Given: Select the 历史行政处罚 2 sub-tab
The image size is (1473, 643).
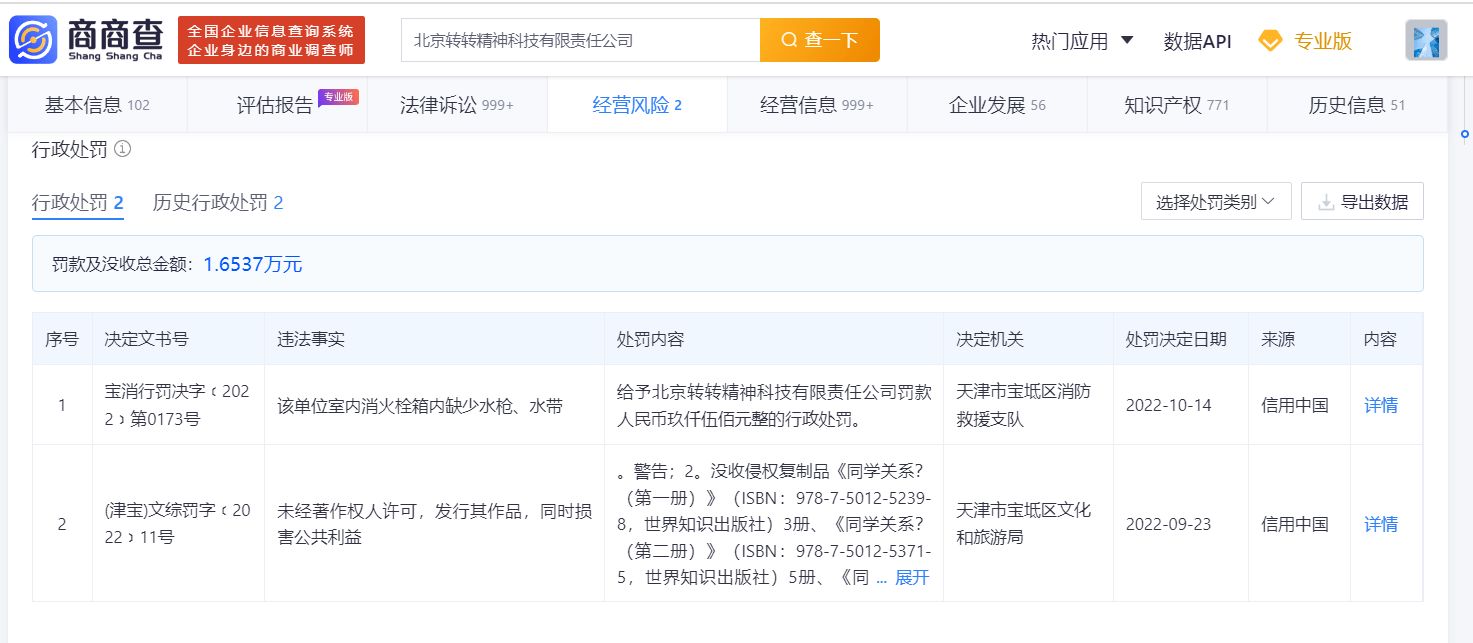Looking at the screenshot, I should pyautogui.click(x=218, y=203).
